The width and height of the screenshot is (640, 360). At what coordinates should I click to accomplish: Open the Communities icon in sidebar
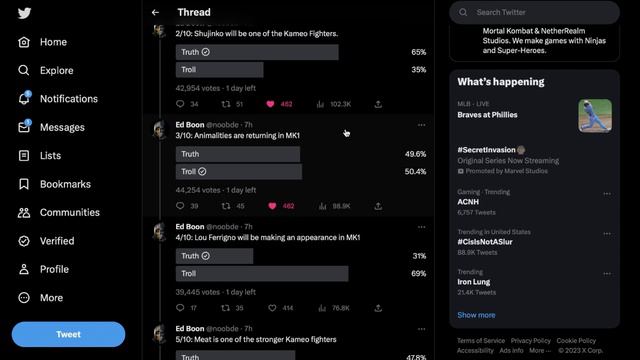click(x=24, y=213)
